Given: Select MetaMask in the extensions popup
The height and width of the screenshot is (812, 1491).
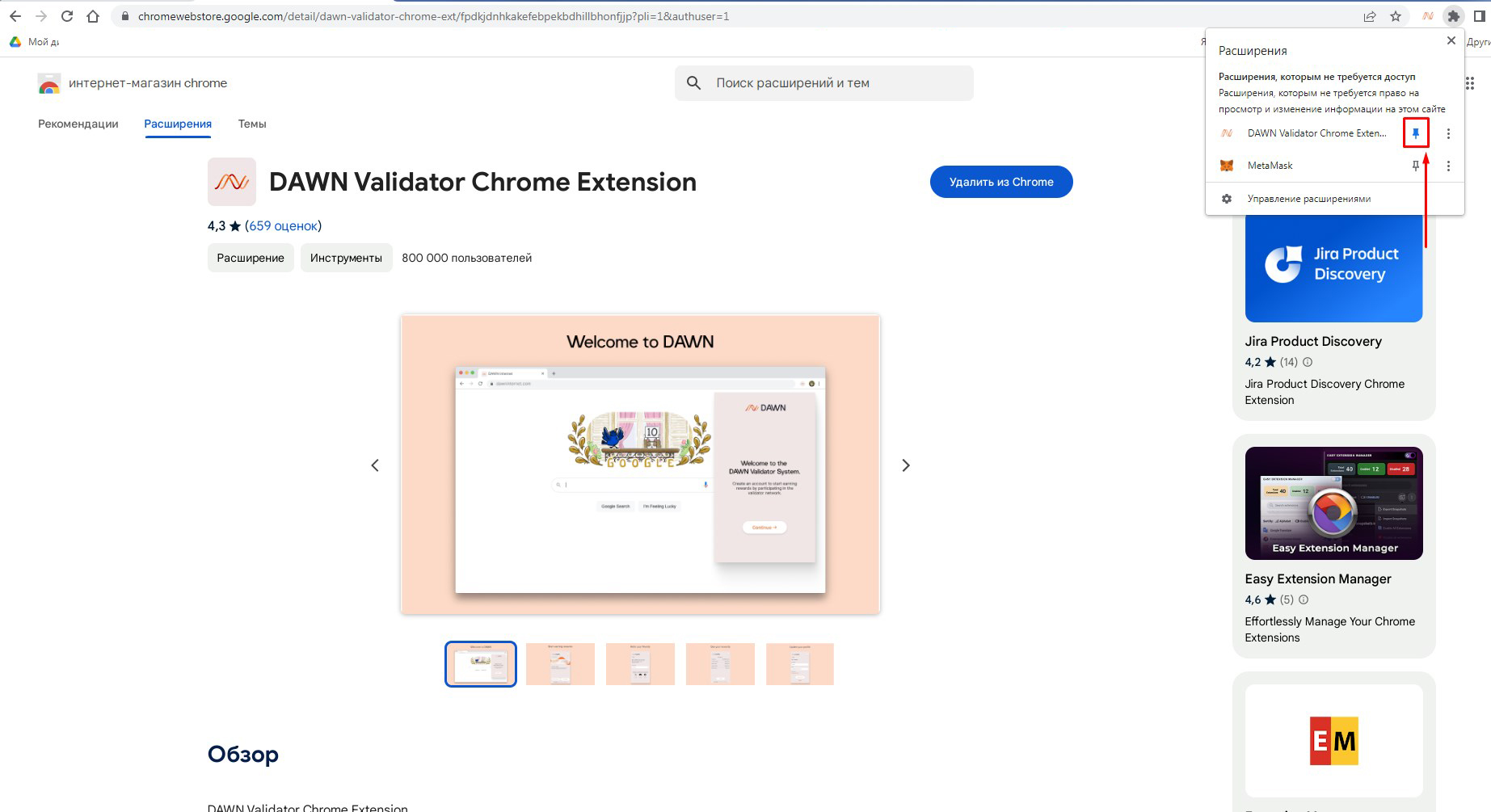Looking at the screenshot, I should 1270,166.
